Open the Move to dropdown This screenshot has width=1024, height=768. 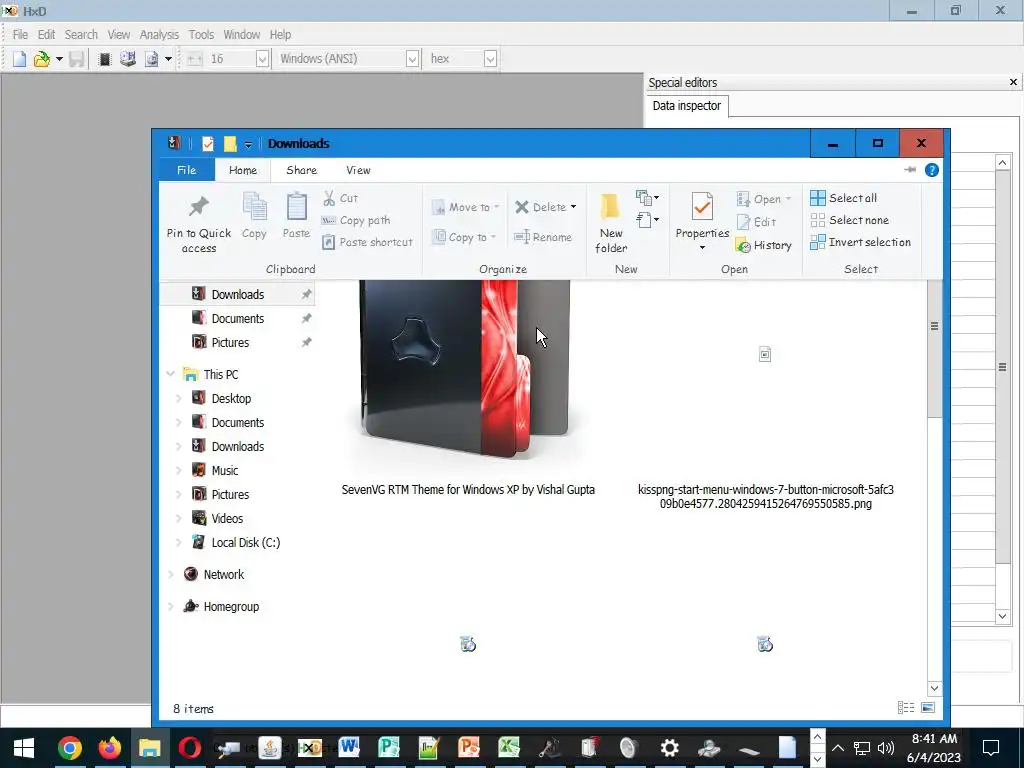click(465, 207)
